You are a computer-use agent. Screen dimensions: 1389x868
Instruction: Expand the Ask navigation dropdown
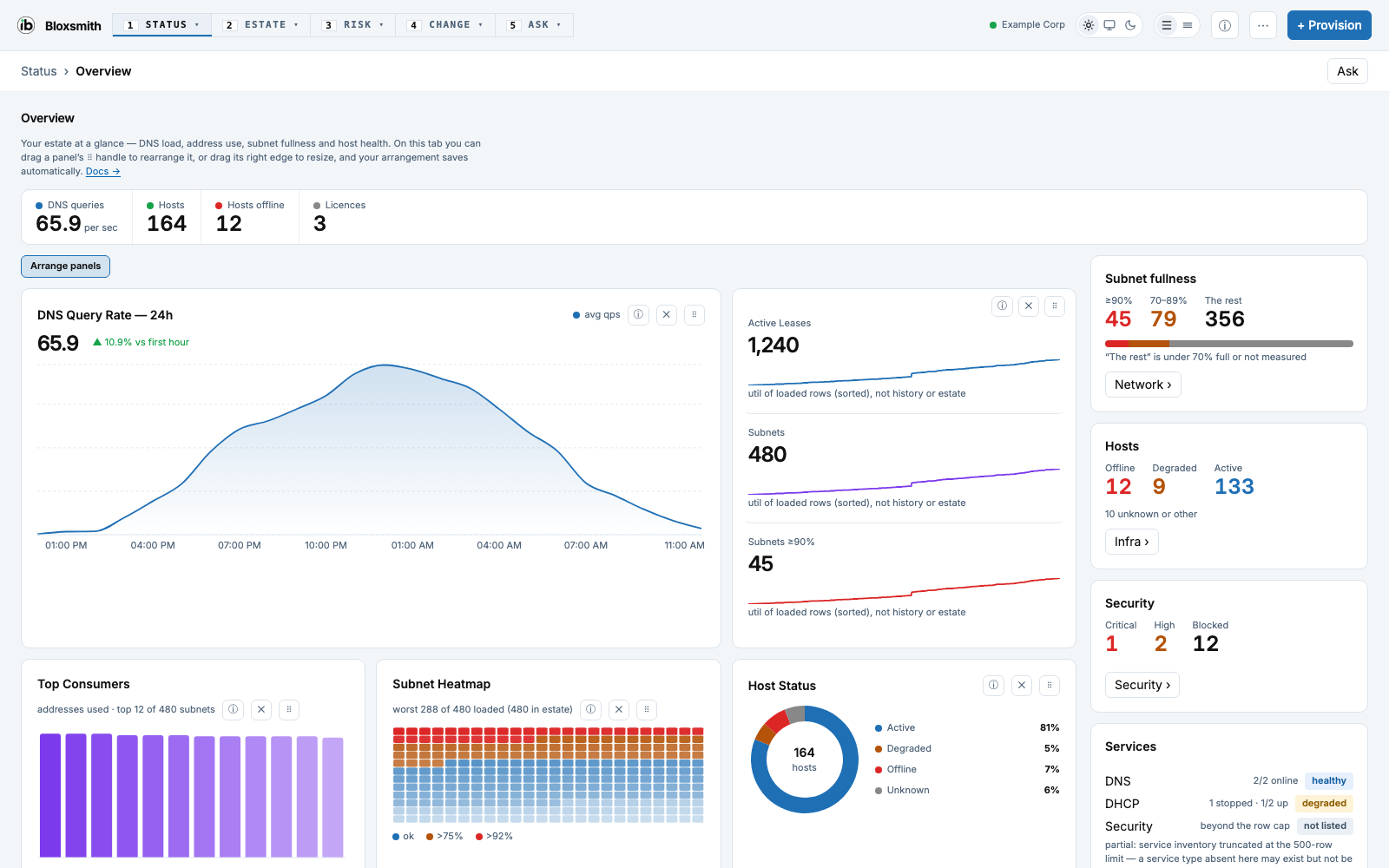coord(535,25)
